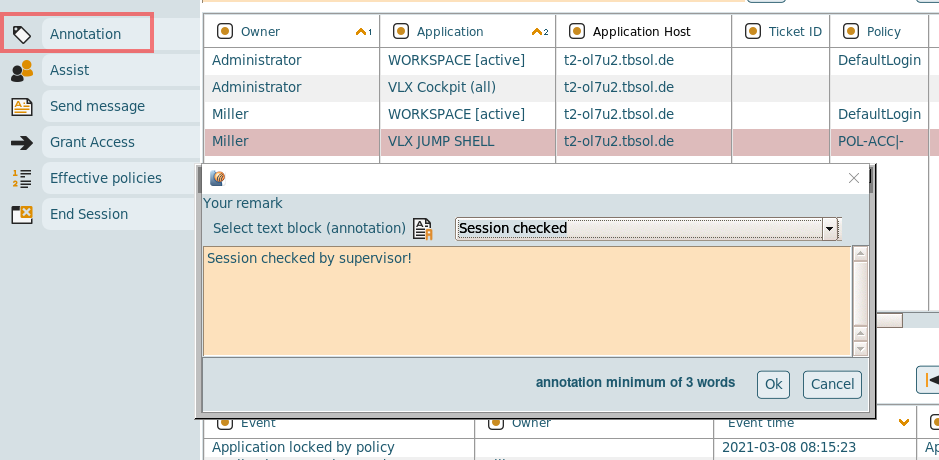Image resolution: width=939 pixels, height=460 pixels.
Task: Toggle the Ticket ID column filter button
Action: tap(753, 32)
